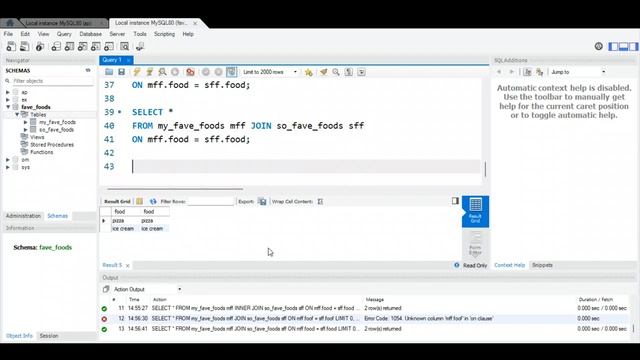Create a new SQL tab from main toolbar
Viewport: 640px width, 360px height.
[11, 47]
